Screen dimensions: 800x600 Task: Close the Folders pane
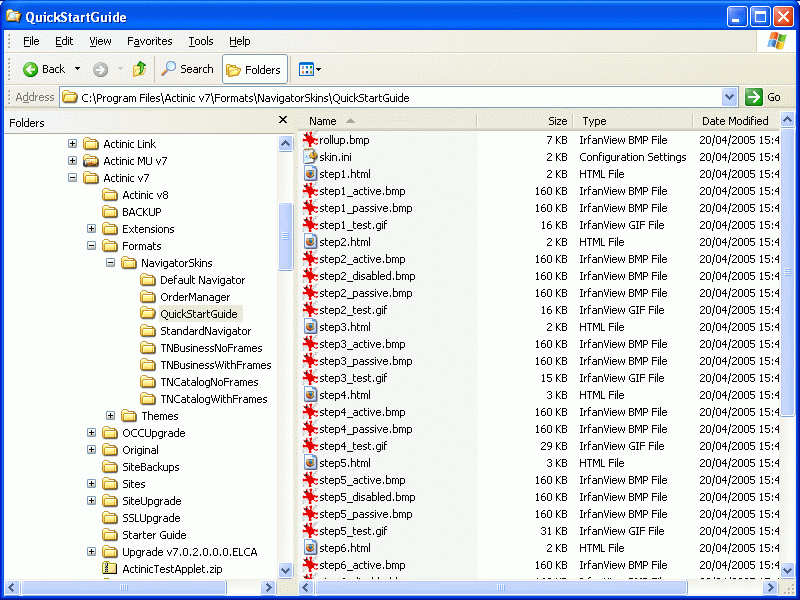[283, 121]
